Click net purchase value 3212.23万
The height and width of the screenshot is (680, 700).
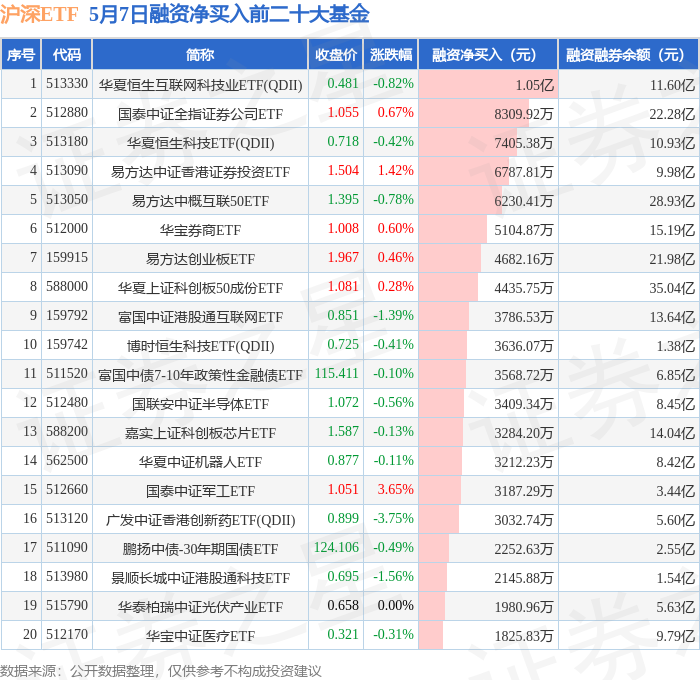coord(524,462)
